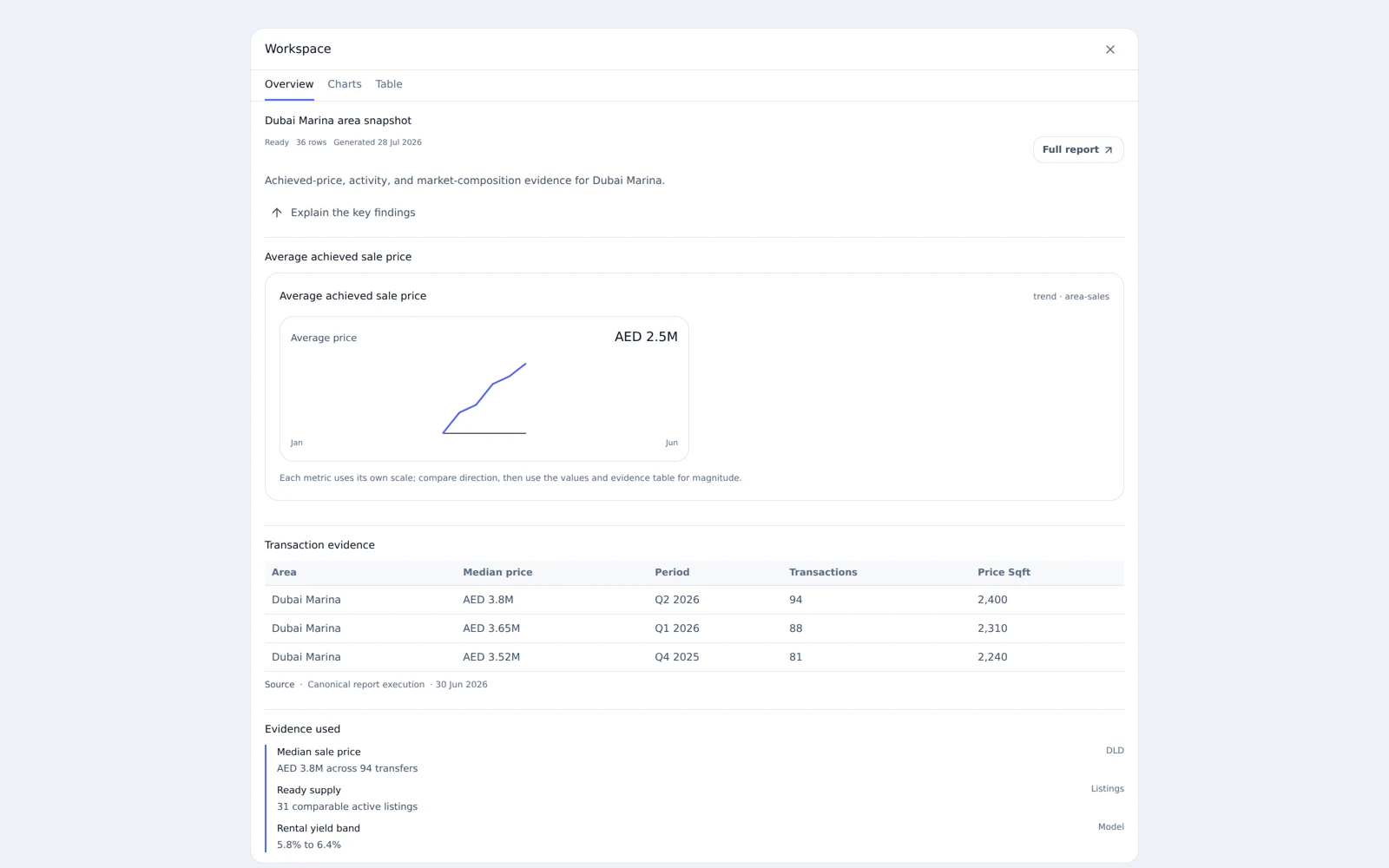Screen dimensions: 1389x868
Task: Click the AED 3.8M median price cell
Action: [x=488, y=600]
